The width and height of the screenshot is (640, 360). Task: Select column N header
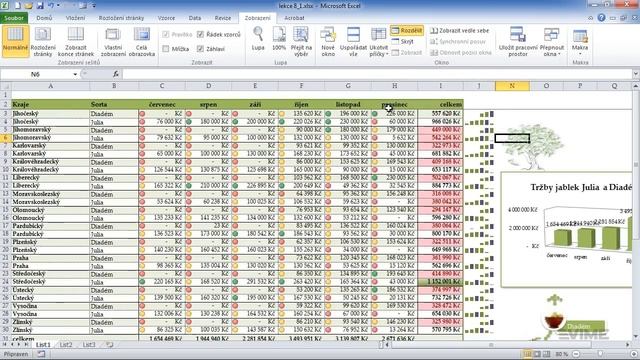(512, 86)
